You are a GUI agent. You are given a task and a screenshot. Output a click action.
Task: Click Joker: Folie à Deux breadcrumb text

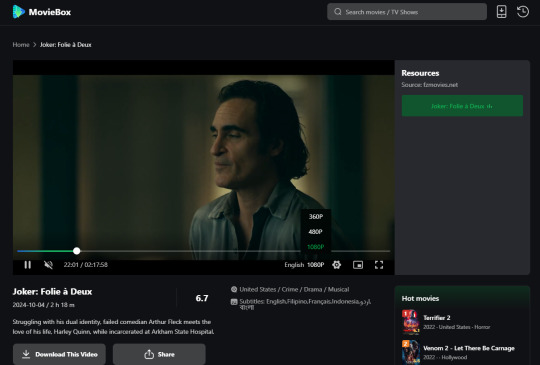click(65, 45)
